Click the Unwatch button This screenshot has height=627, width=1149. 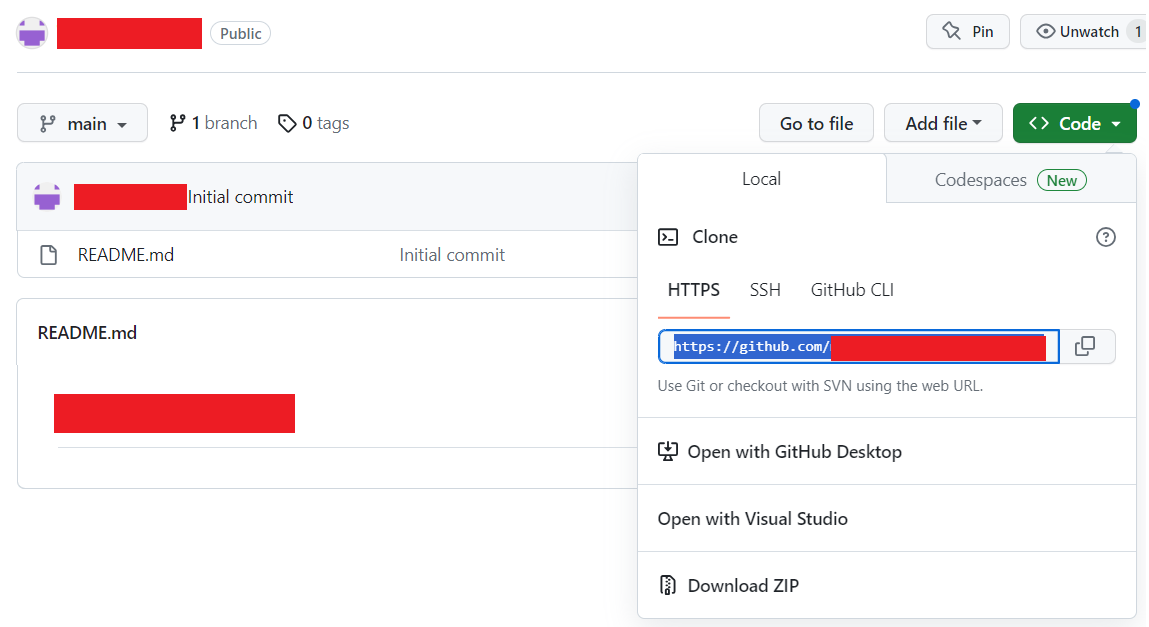click(x=1082, y=31)
